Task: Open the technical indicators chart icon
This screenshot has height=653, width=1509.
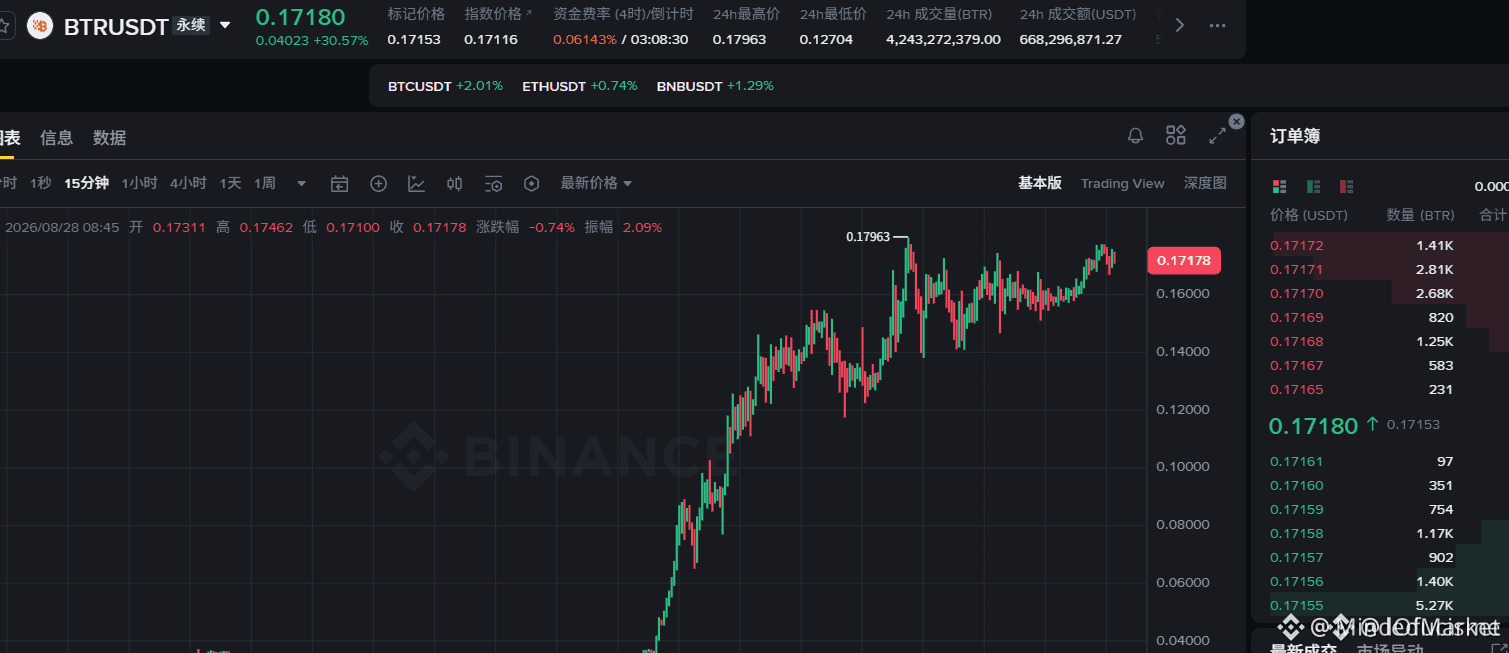Action: [417, 184]
